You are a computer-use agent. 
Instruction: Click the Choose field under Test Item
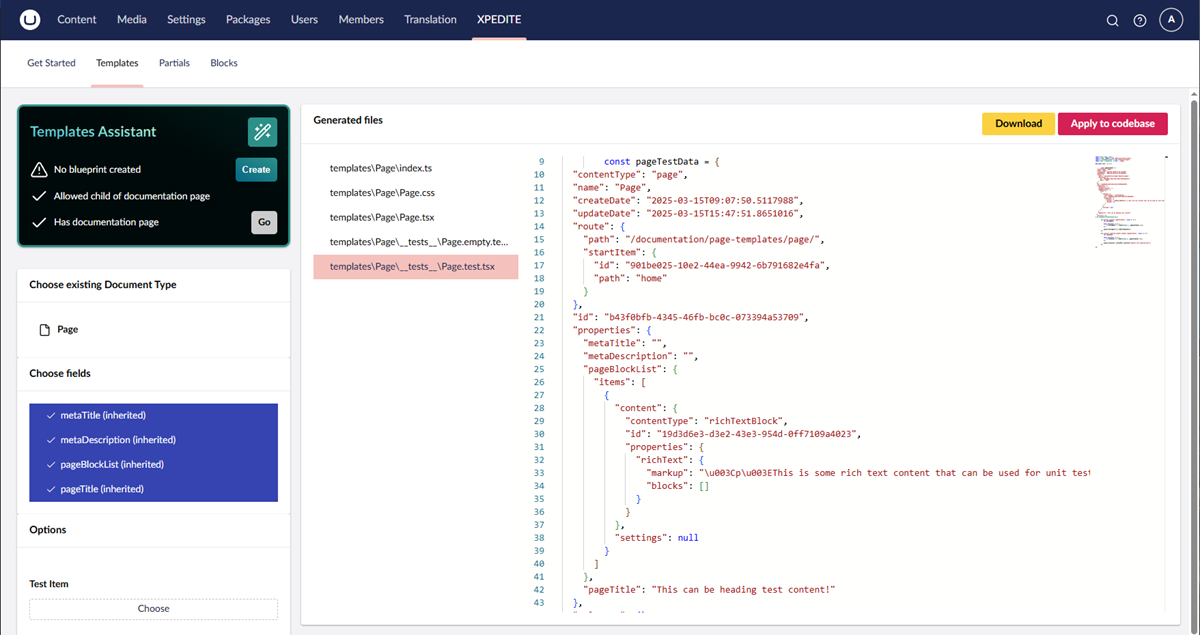(x=153, y=608)
